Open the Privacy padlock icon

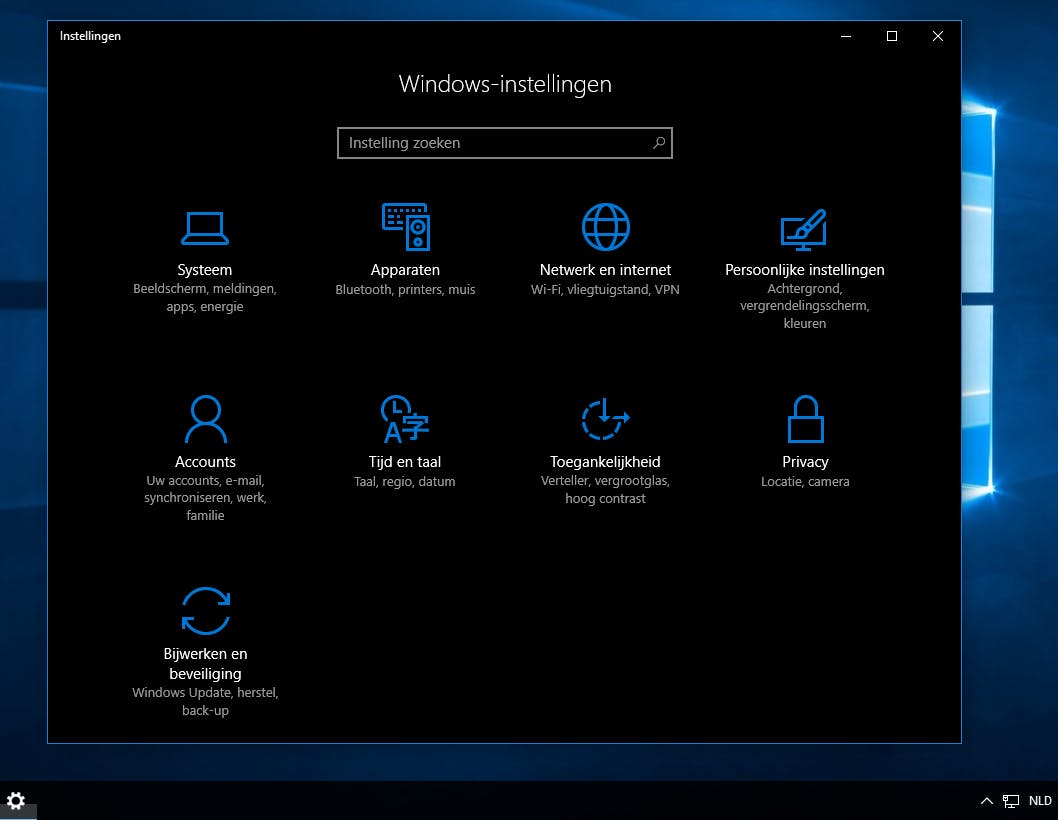(805, 419)
